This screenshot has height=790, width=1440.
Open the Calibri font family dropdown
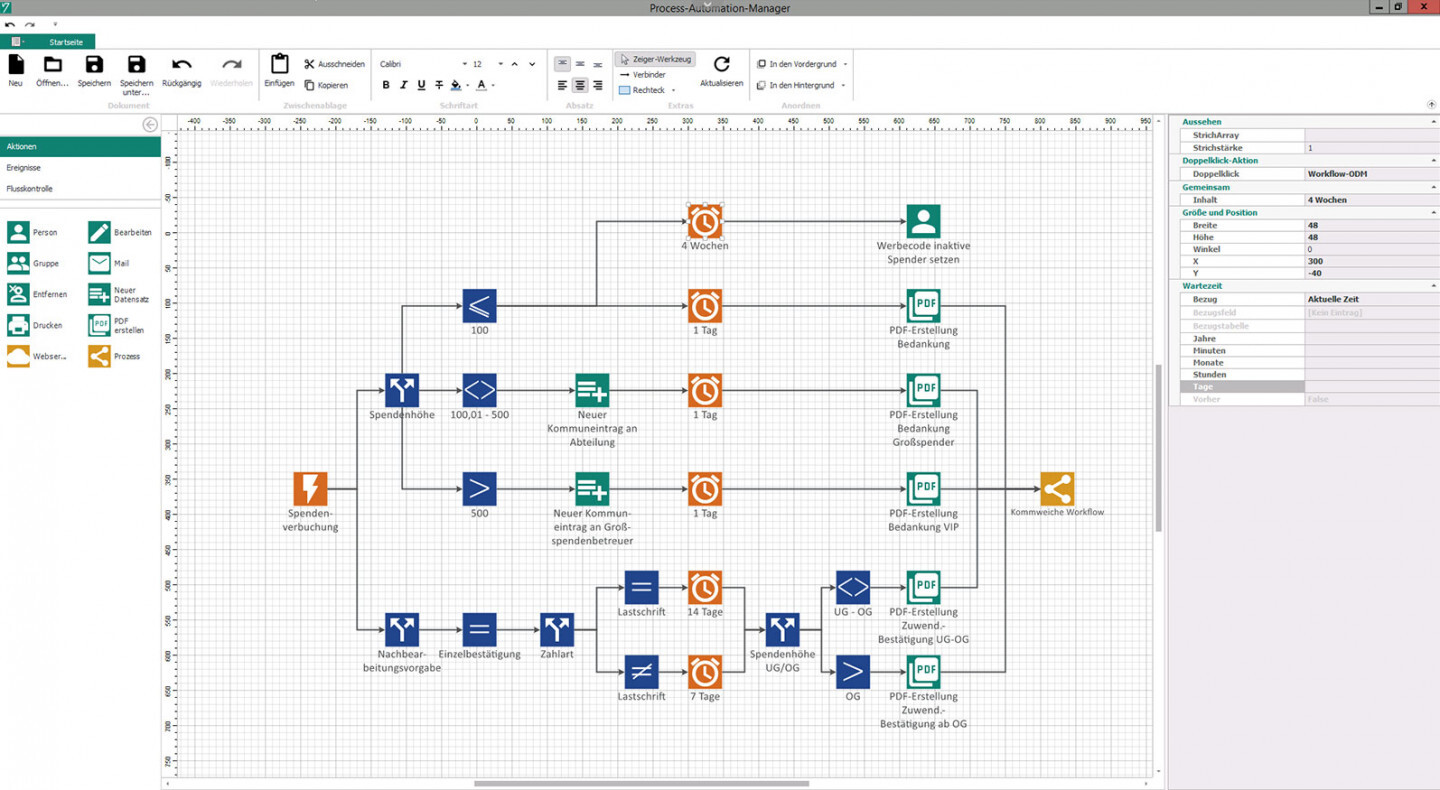point(465,64)
